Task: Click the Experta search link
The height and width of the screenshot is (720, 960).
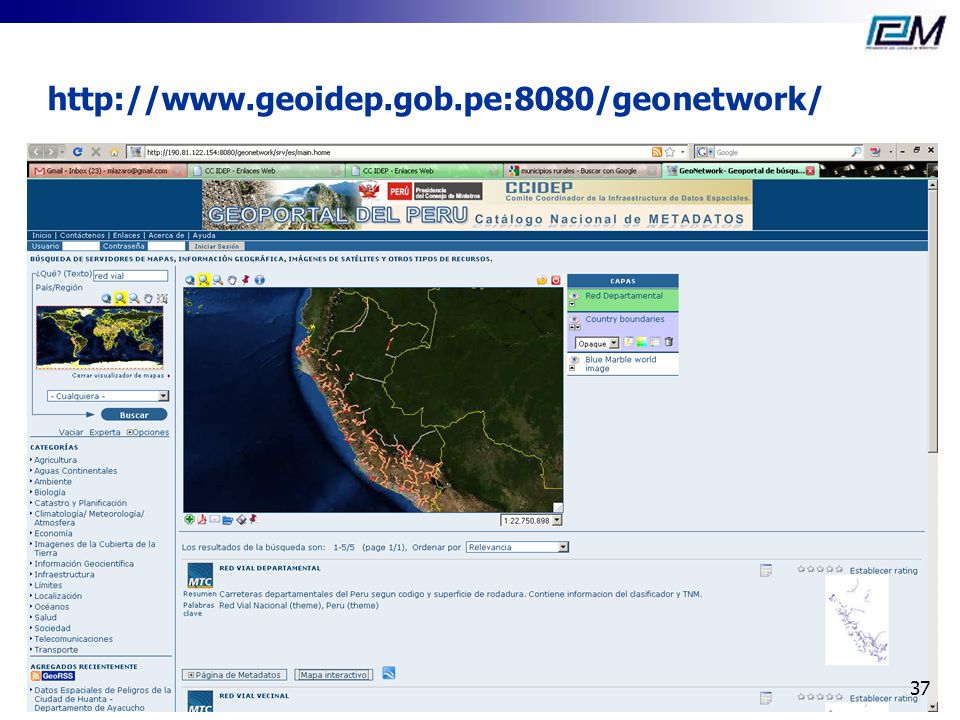Action: click(x=105, y=432)
